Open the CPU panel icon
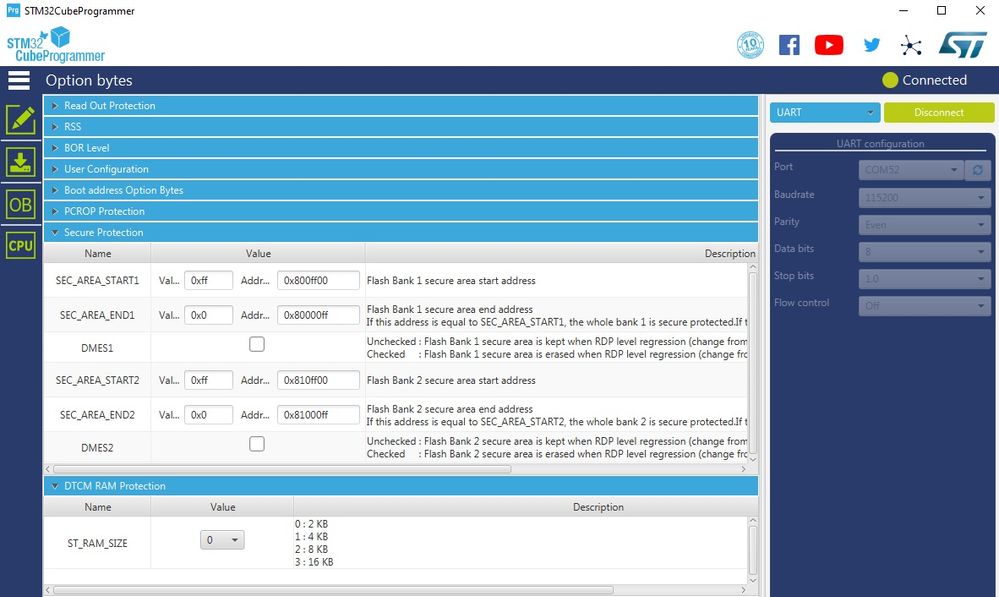 (20, 245)
